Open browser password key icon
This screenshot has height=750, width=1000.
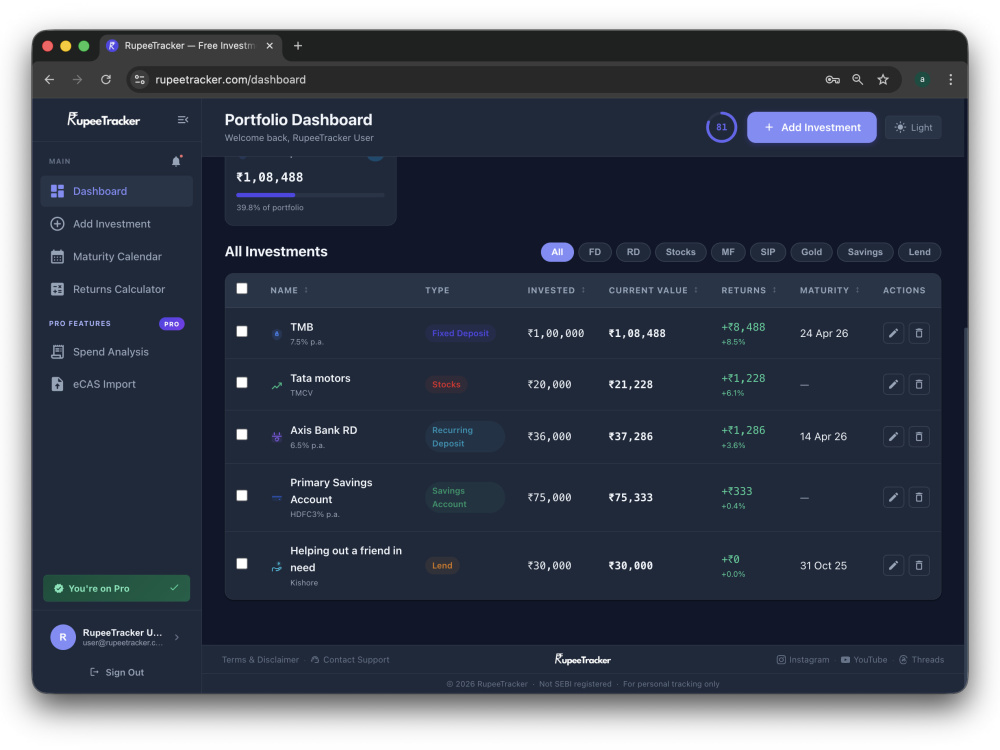(x=832, y=80)
